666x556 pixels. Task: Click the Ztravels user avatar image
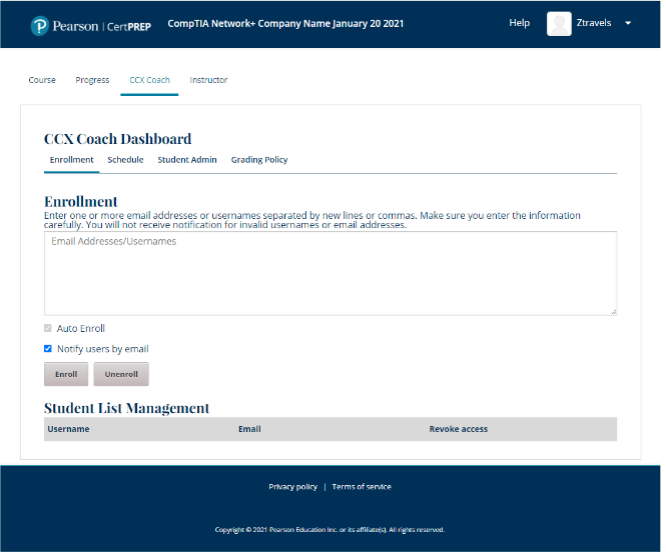559,24
